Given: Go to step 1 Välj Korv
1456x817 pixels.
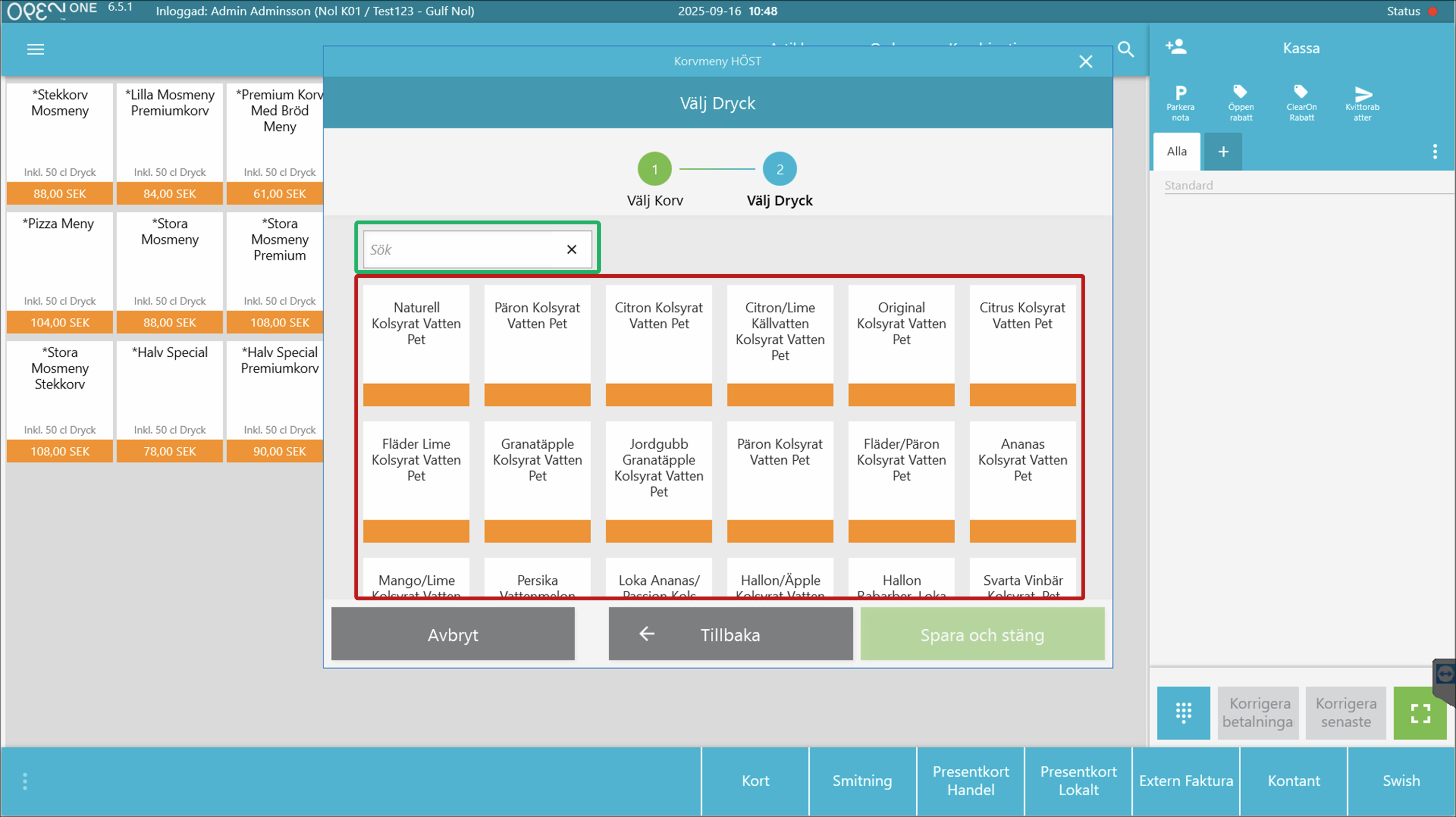Looking at the screenshot, I should 654,169.
